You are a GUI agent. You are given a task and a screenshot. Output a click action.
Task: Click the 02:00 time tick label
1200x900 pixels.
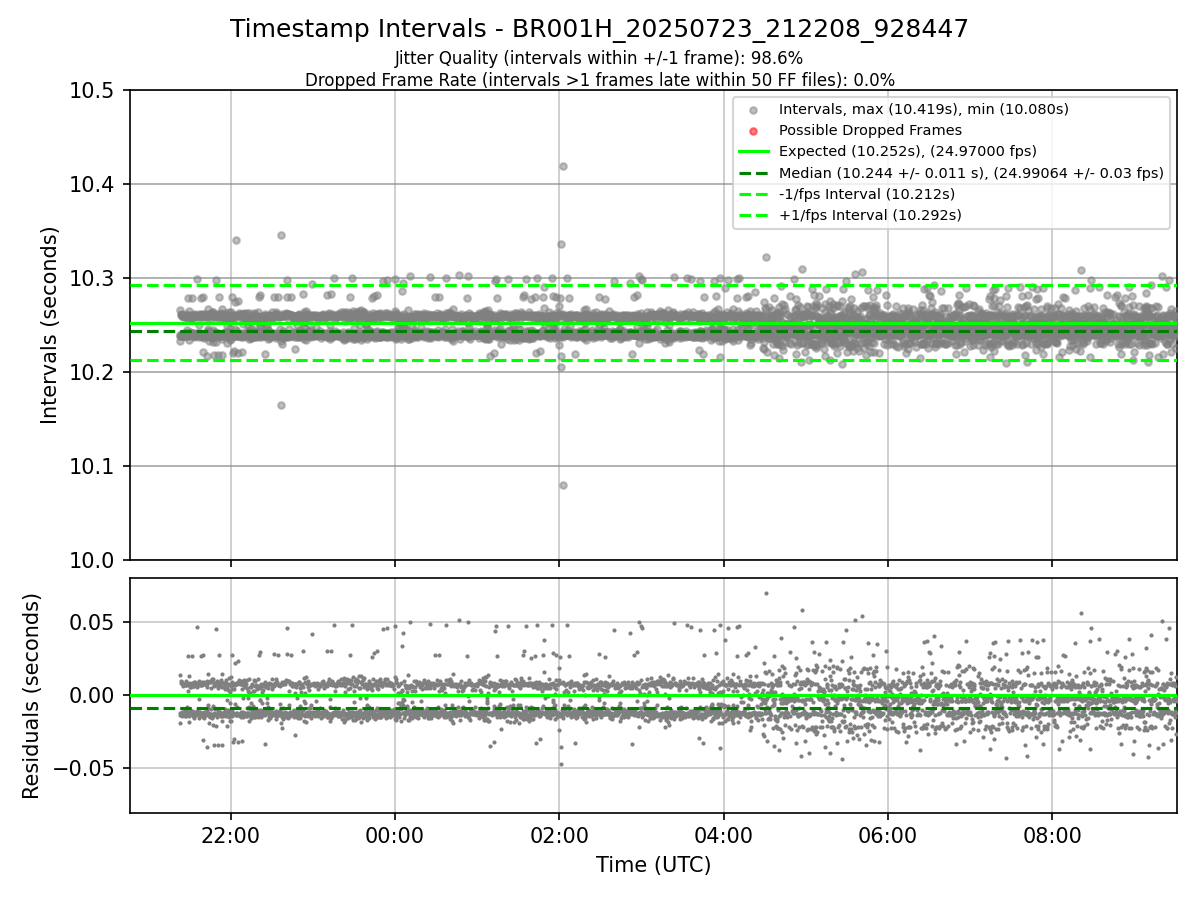pos(559,834)
